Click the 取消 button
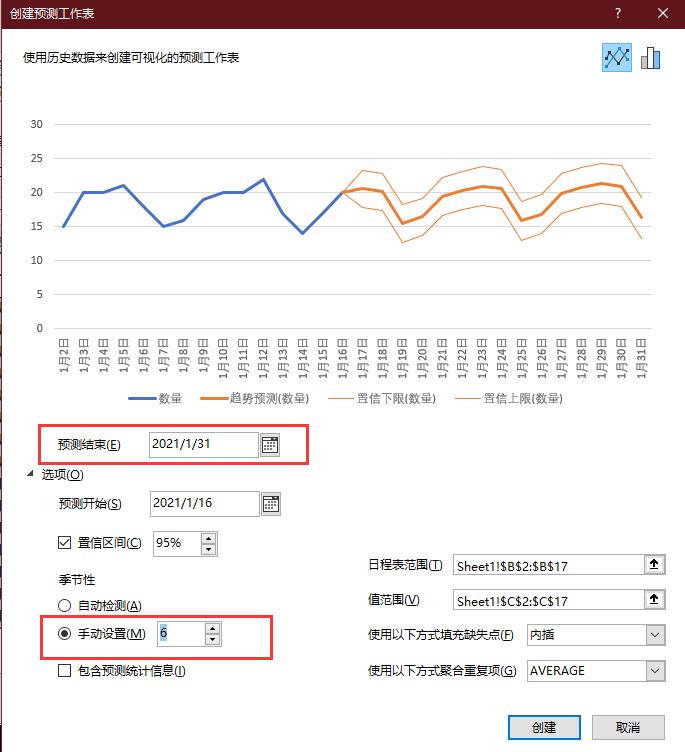 (x=628, y=728)
